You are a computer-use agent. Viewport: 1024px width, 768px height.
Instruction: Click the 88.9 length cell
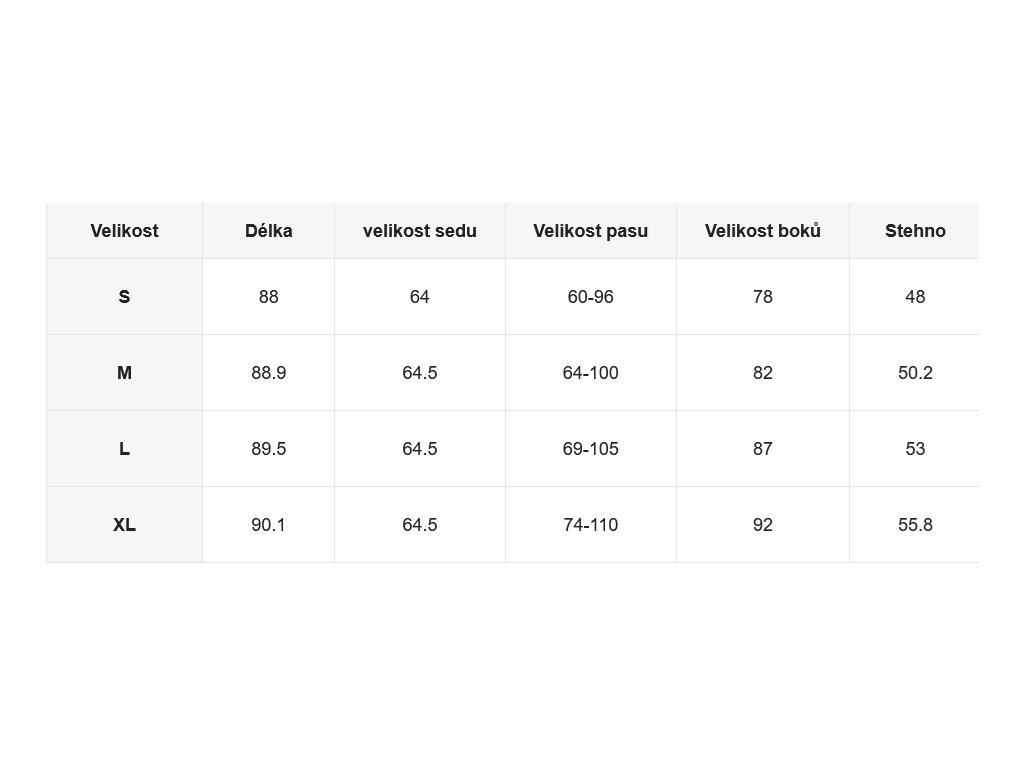click(x=268, y=373)
